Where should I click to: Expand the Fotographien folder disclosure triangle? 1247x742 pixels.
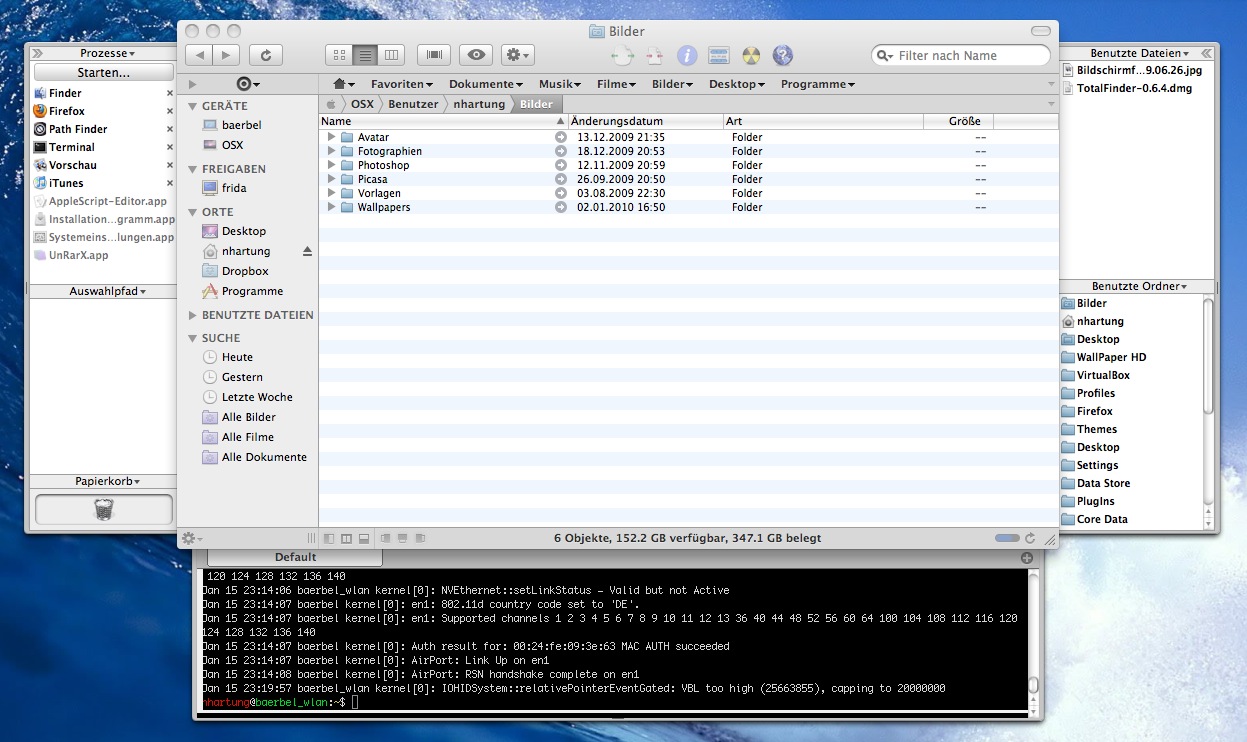click(x=331, y=151)
